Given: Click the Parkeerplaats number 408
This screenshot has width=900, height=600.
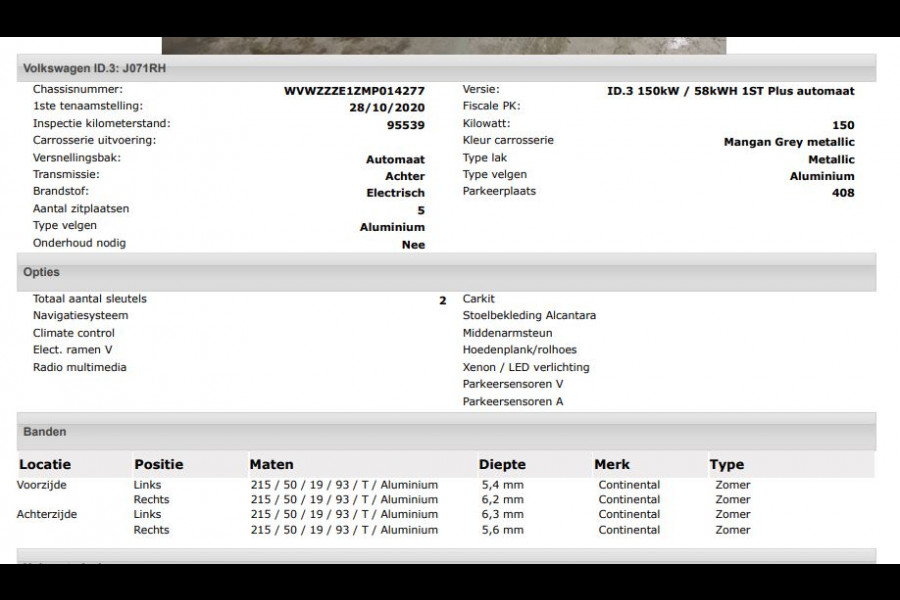Looking at the screenshot, I should pyautogui.click(x=845, y=190).
